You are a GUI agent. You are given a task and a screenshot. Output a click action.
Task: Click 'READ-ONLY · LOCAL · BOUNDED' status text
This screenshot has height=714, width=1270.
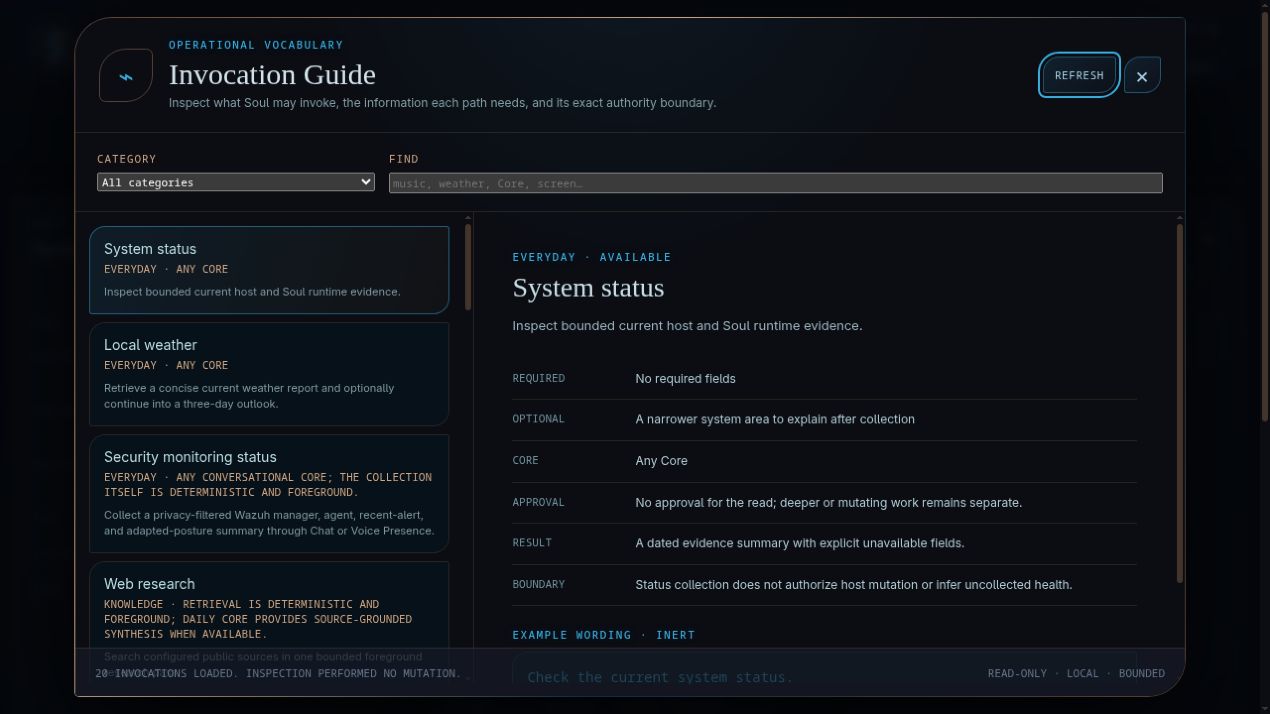pos(1076,674)
